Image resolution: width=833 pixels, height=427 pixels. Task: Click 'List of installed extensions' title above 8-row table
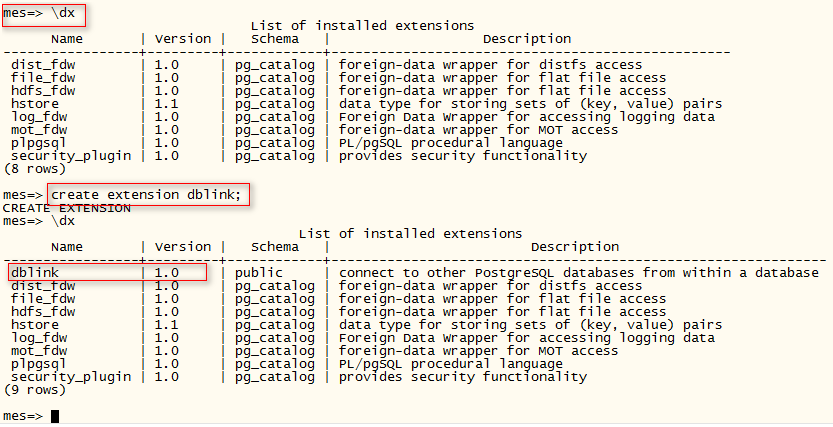tap(362, 25)
